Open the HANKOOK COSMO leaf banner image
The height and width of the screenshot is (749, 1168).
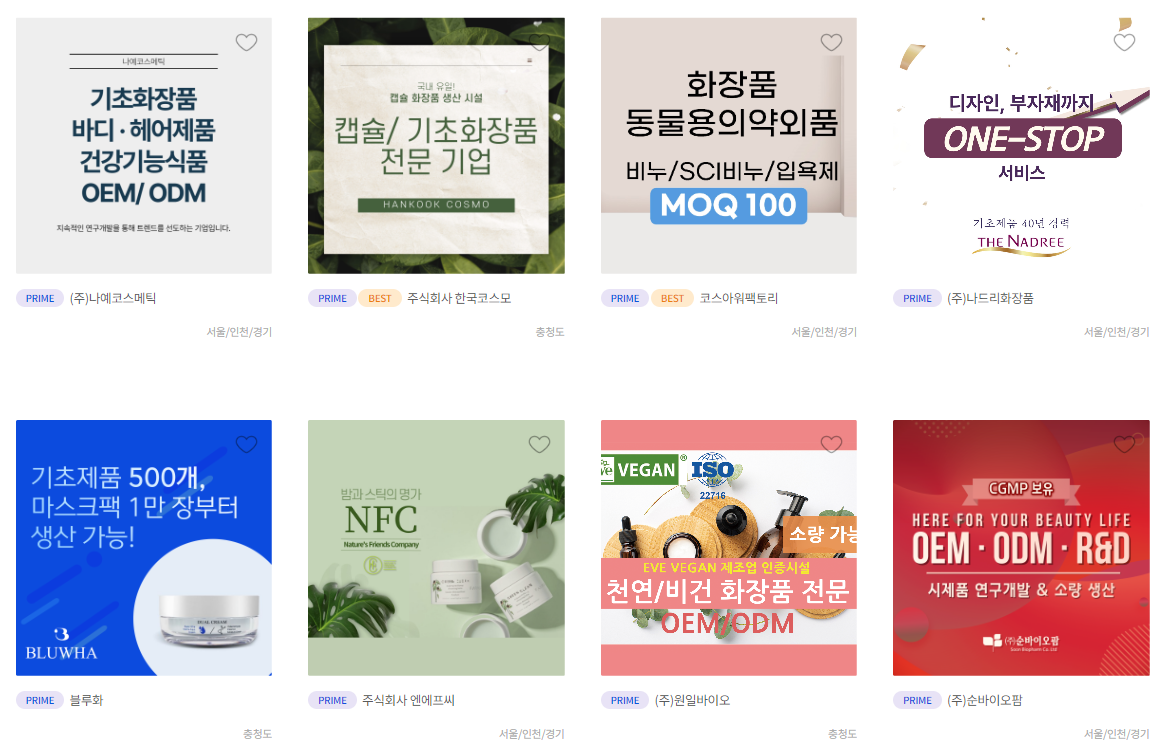coord(437,146)
